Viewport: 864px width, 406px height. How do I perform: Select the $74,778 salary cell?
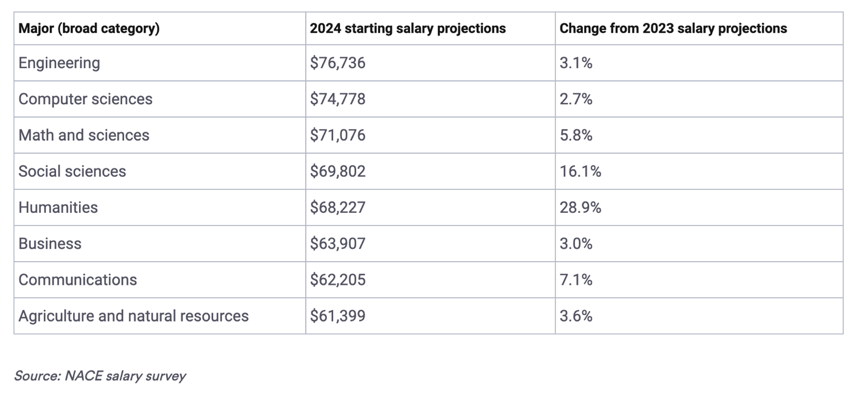339,100
